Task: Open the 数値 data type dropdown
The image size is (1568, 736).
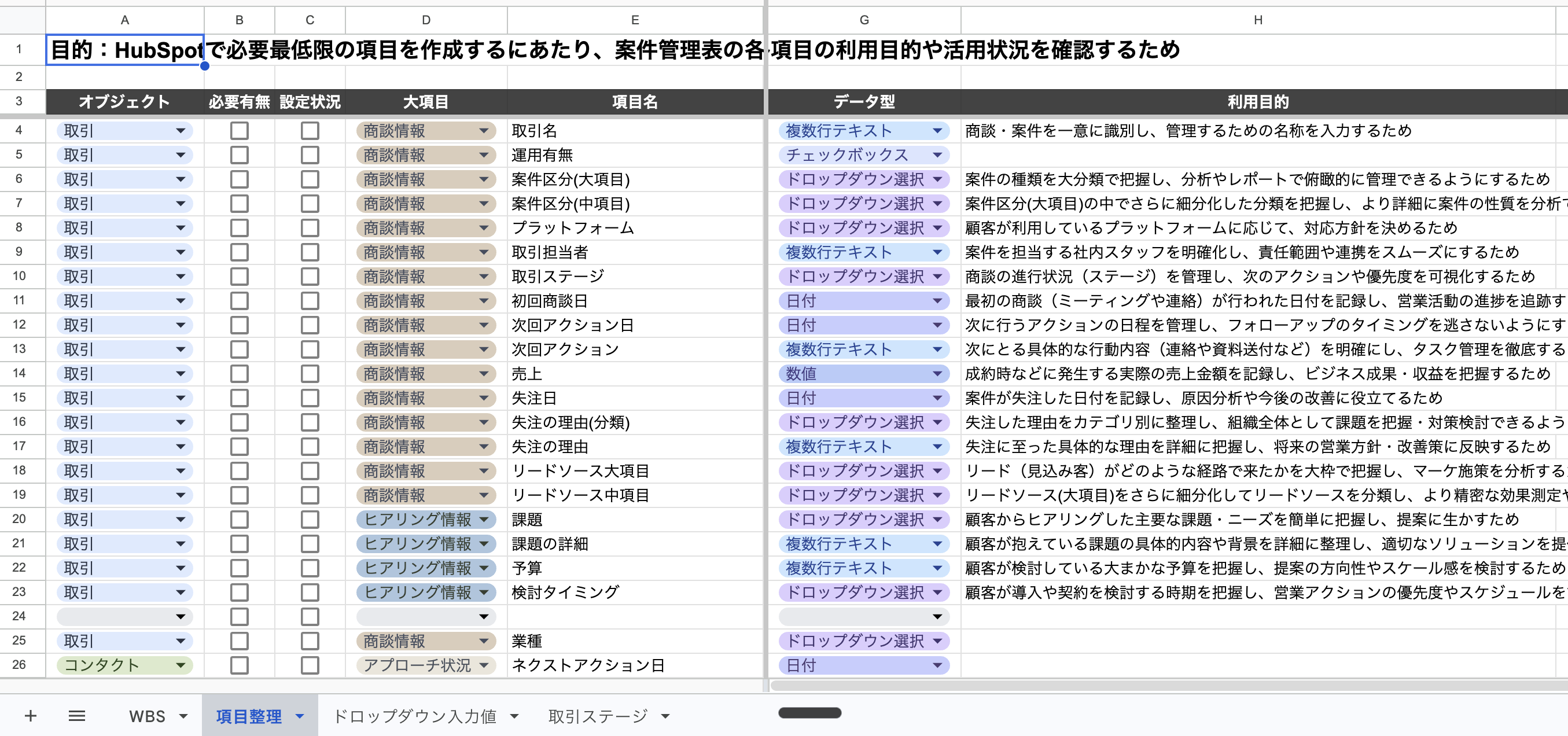Action: tap(864, 374)
